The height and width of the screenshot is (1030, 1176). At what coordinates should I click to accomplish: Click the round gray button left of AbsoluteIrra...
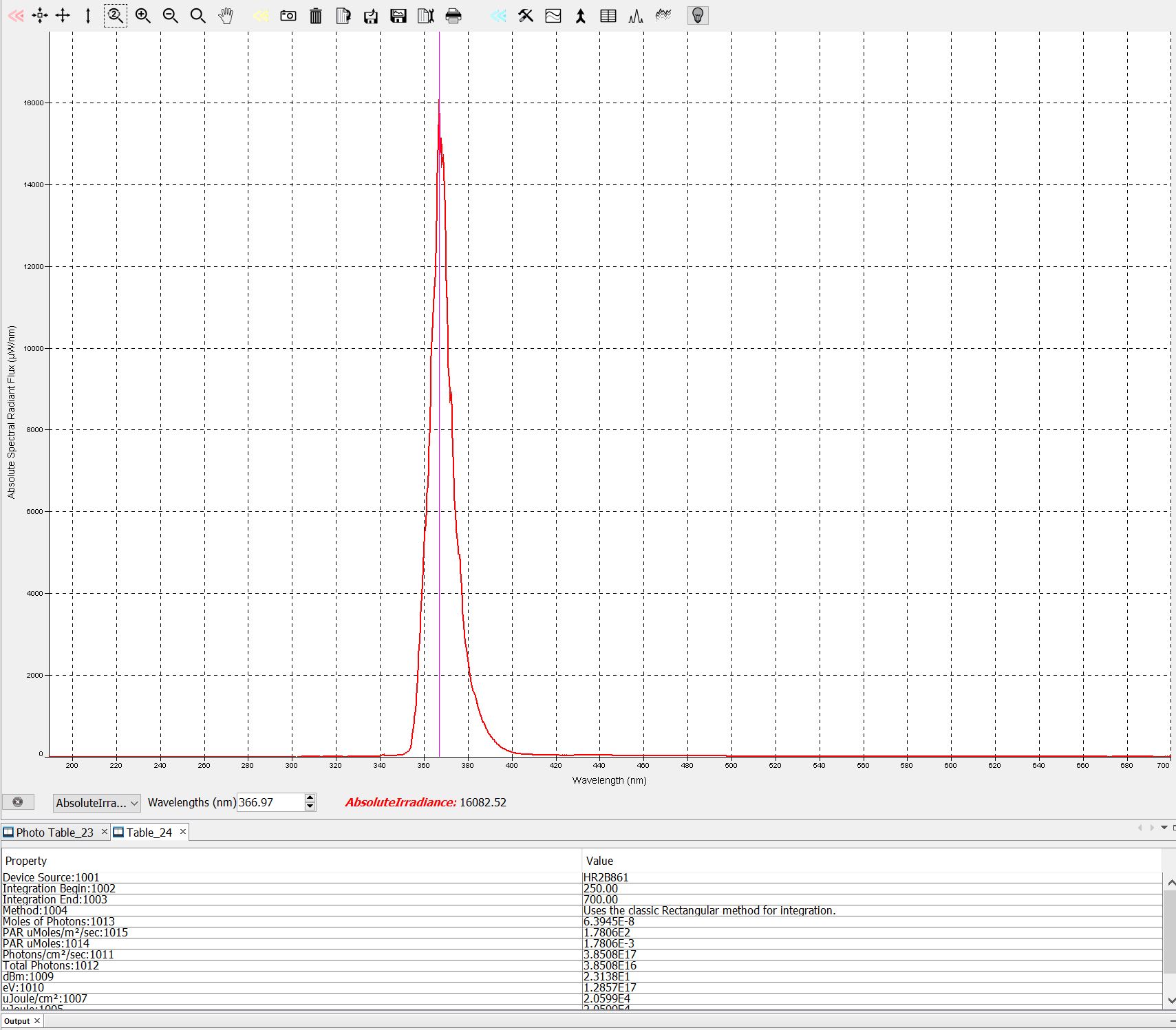18,802
